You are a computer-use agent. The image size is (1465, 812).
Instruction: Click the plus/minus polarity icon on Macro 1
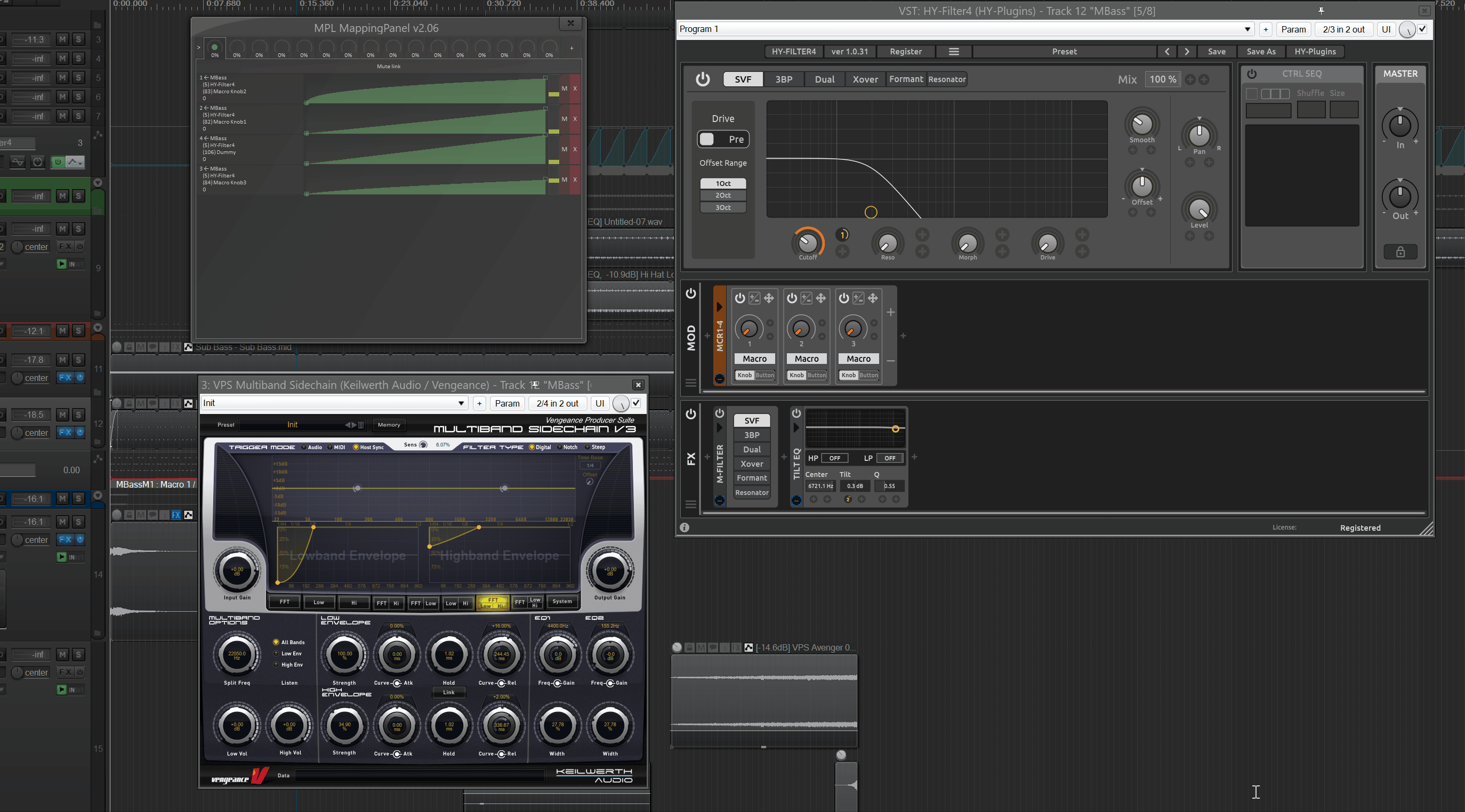tap(754, 298)
